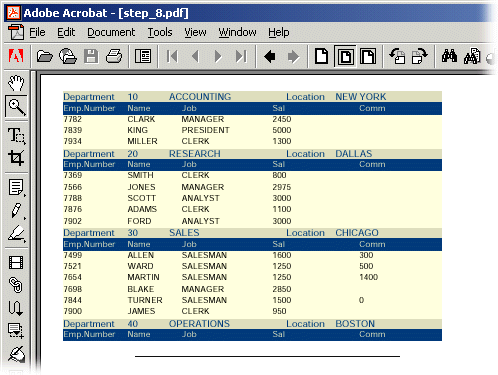Select the Movie filmstrip tool
498x375 pixels.
tap(16, 263)
